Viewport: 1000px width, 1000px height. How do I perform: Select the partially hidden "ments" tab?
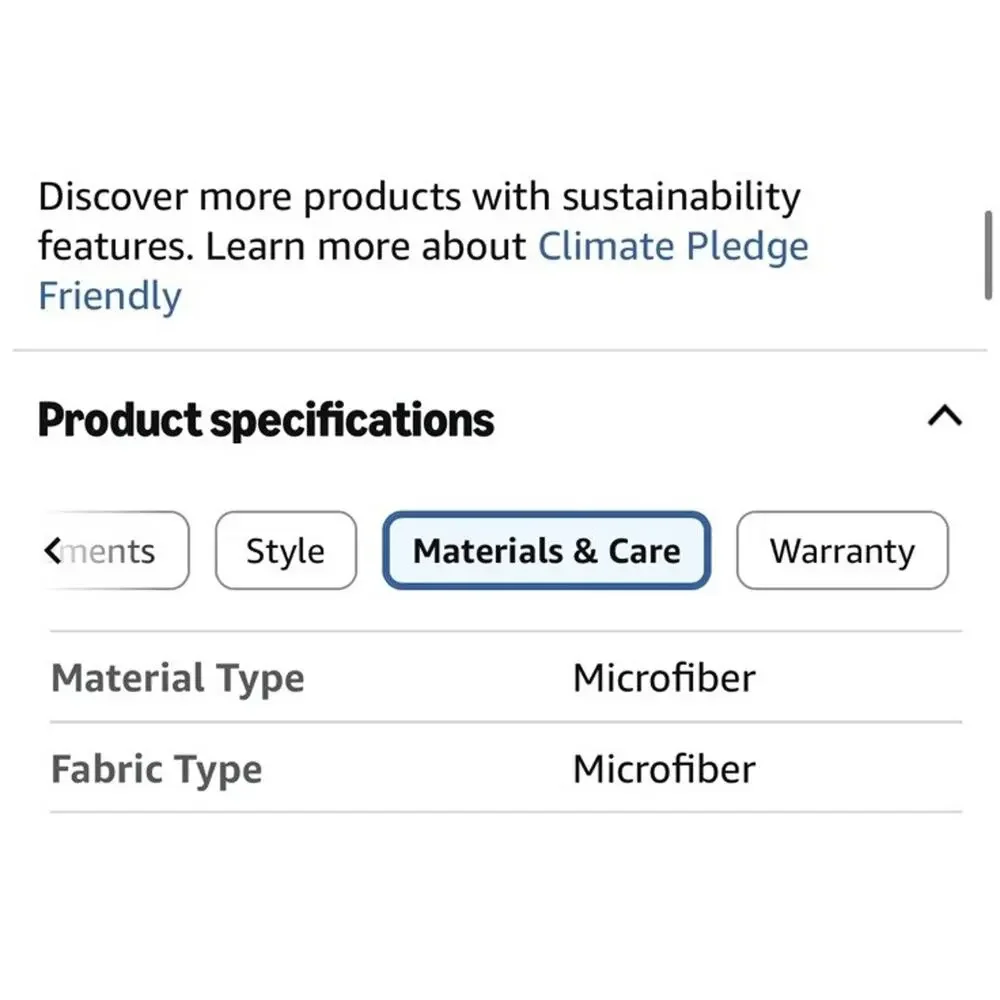tap(117, 550)
